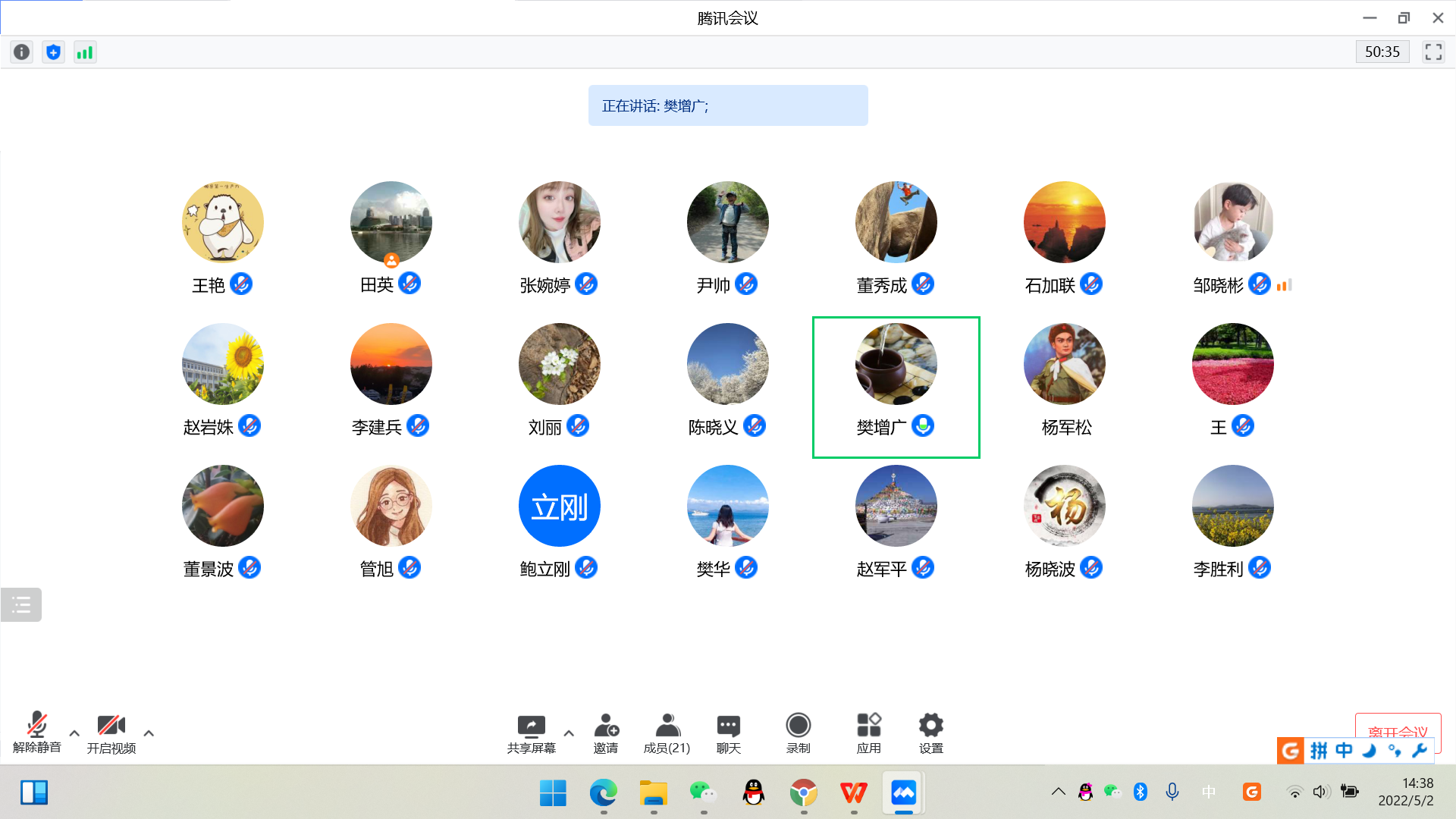Screen dimensions: 1456x819
Task: Click the weak network indicator beside 邹晓彬
Action: [1284, 285]
